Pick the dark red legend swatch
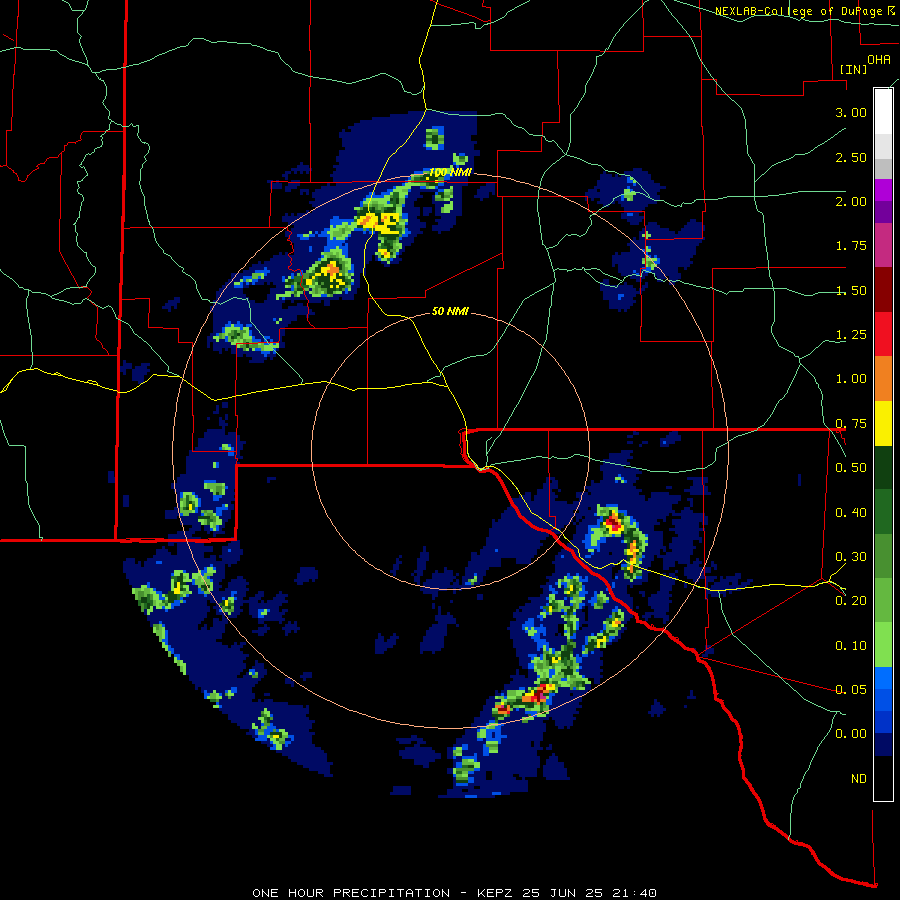 coord(883,290)
